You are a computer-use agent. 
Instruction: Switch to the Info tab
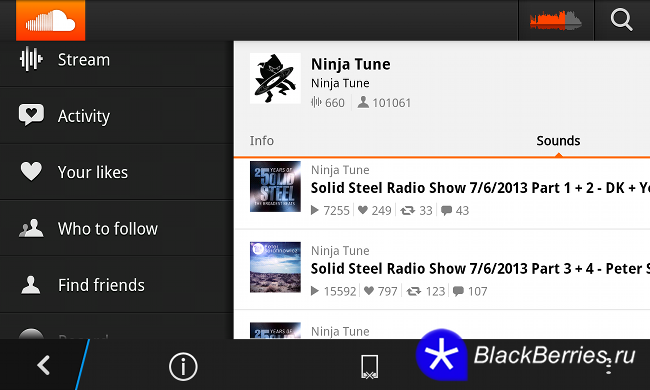(262, 140)
